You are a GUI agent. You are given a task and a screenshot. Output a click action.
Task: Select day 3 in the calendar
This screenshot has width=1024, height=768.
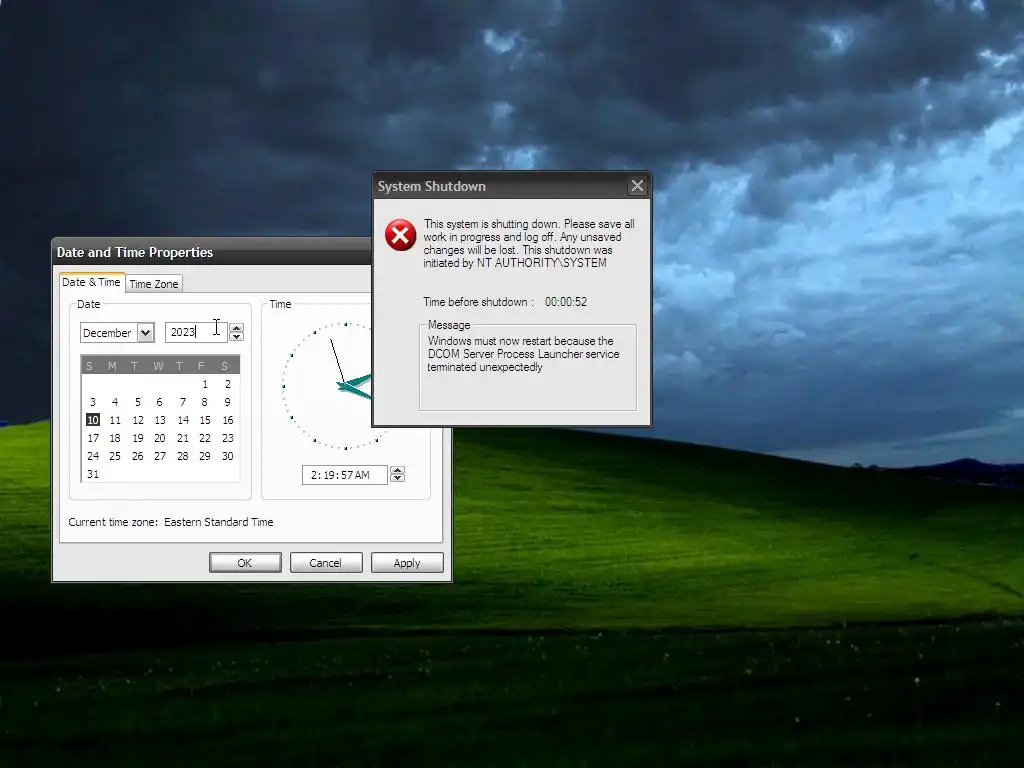pos(93,402)
